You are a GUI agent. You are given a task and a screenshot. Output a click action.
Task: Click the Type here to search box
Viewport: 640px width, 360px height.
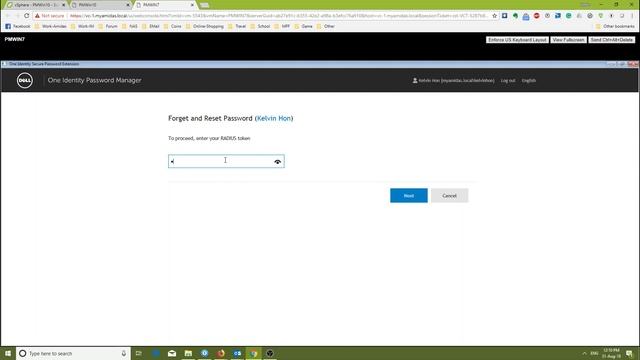pos(73,353)
